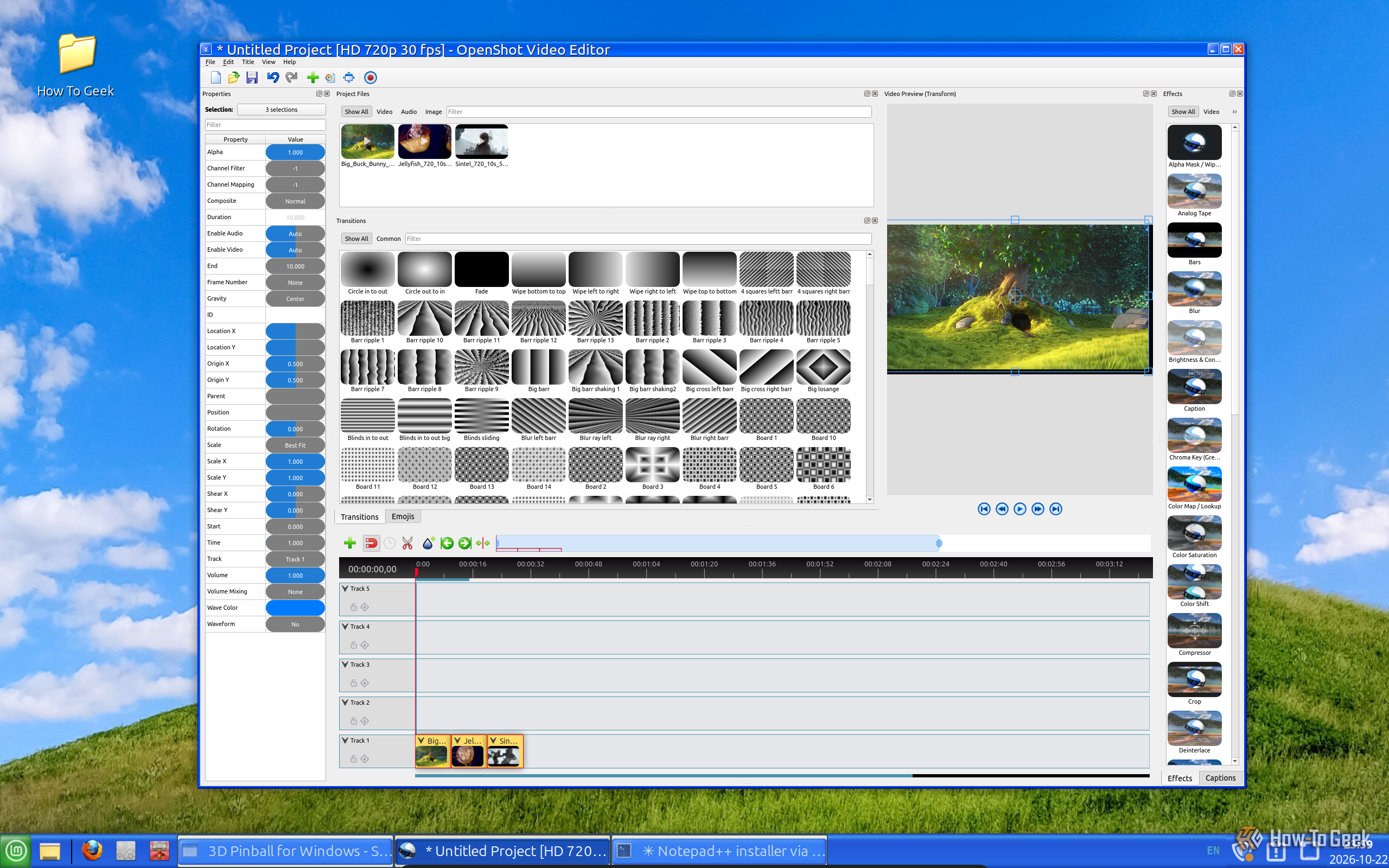Jump to the next marker arrow
This screenshot has width=1389, height=868.
tap(465, 543)
